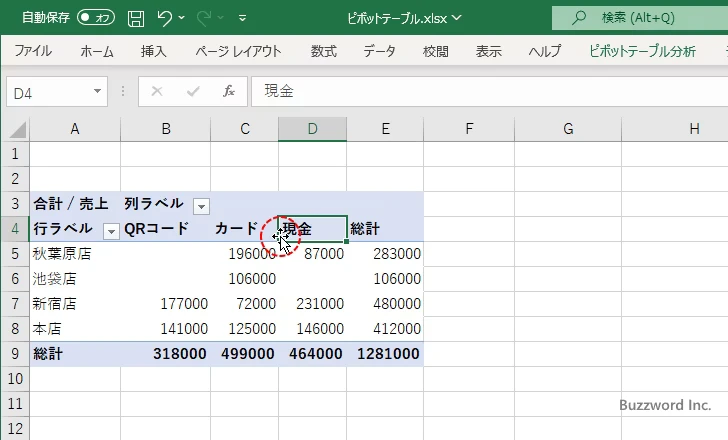Select the 本店 row label
728x440 pixels.
click(75, 329)
